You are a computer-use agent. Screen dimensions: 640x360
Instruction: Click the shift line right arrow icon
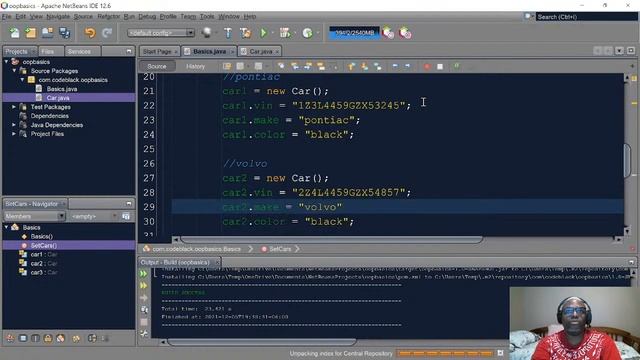point(407,66)
